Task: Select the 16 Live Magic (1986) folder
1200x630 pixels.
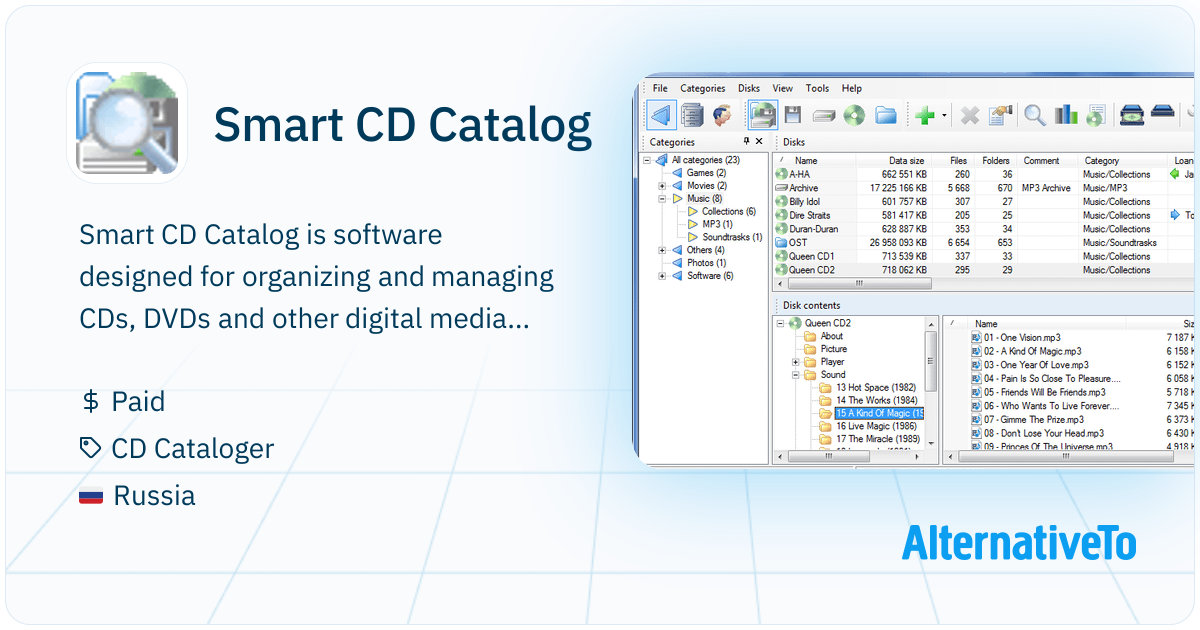Action: pyautogui.click(x=877, y=426)
